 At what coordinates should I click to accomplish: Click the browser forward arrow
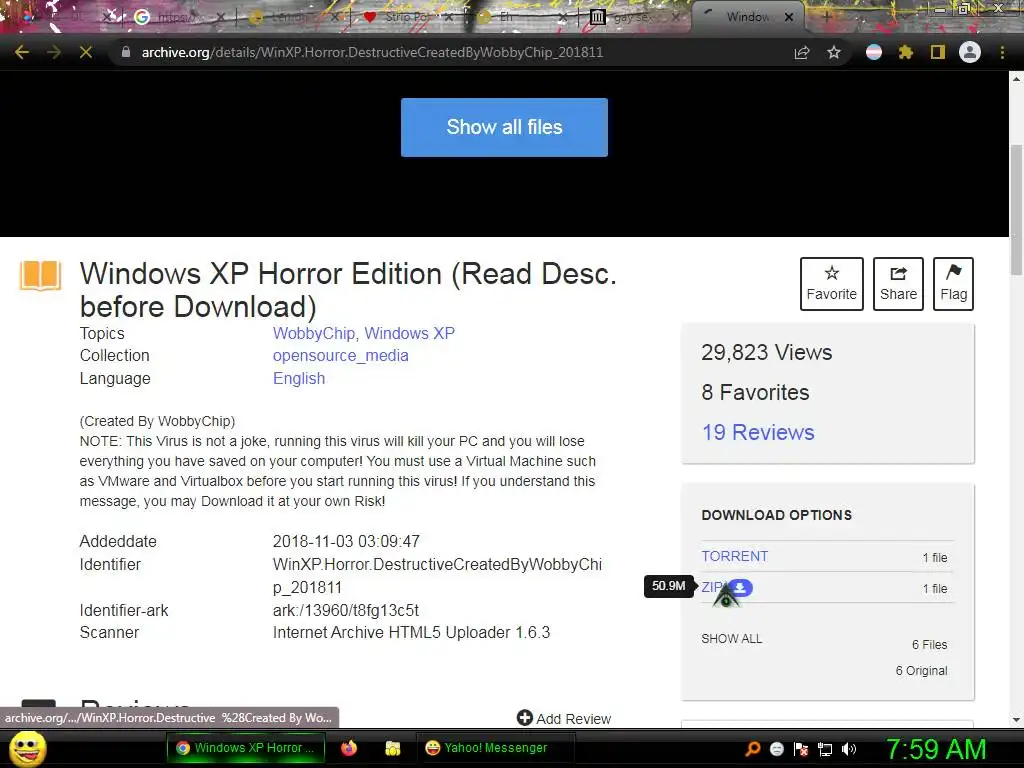(x=54, y=52)
